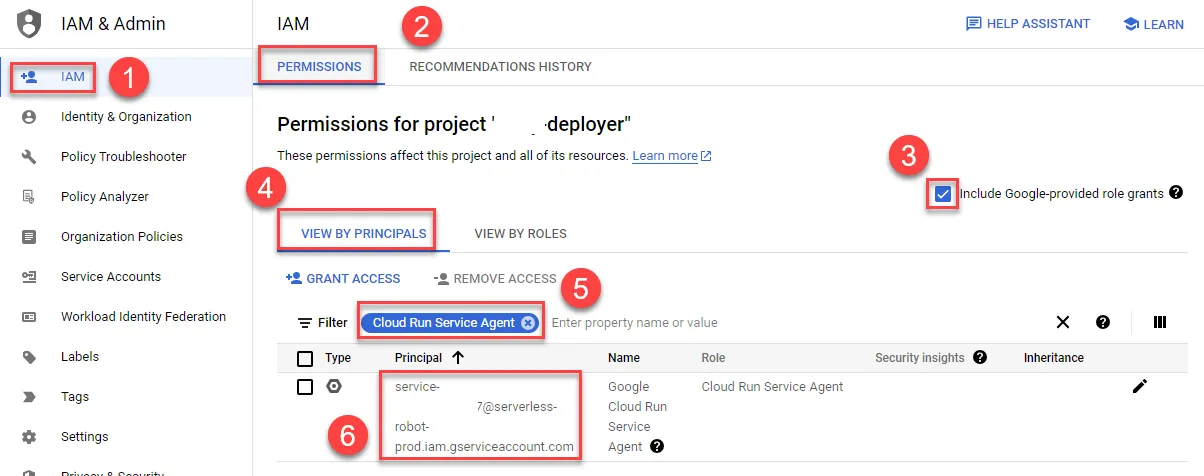Viewport: 1204px width, 476px height.
Task: Click the filter help question-mark icon
Action: pos(1103,322)
